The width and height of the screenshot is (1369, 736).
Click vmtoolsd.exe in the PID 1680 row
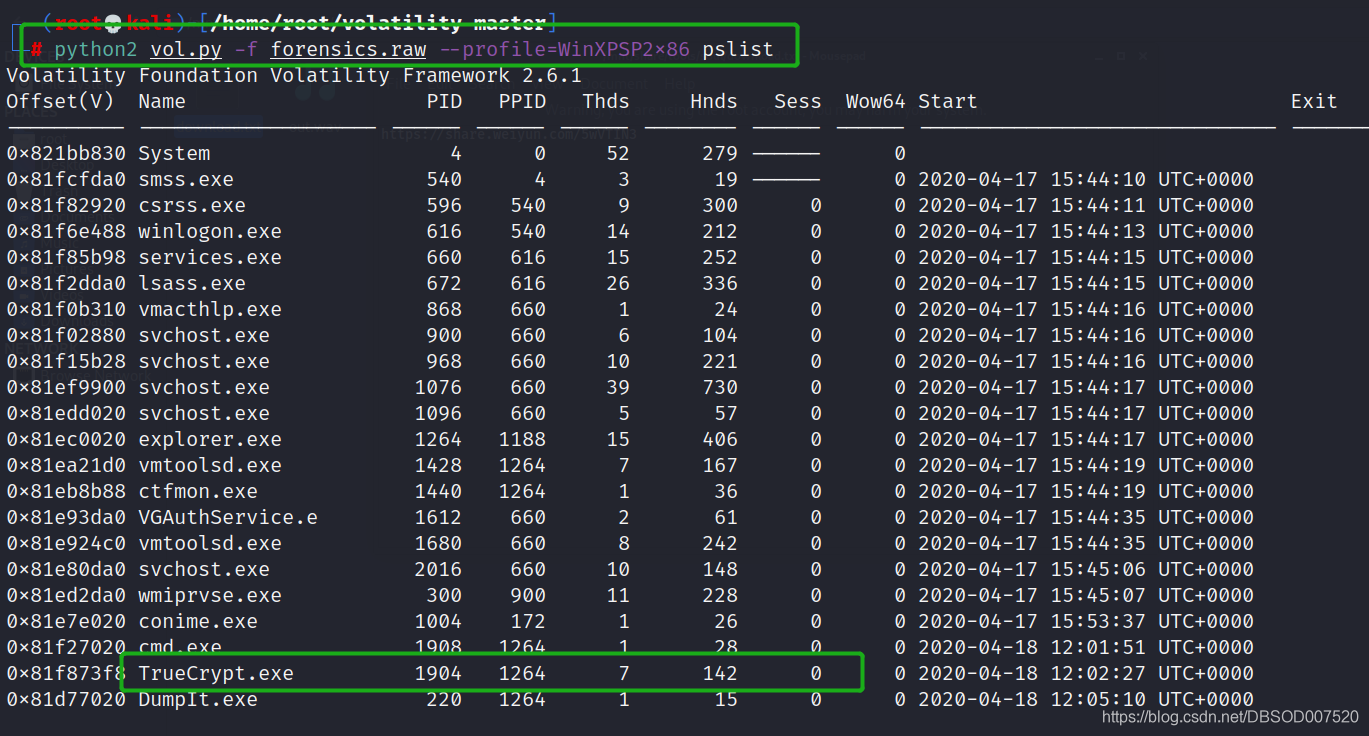tap(210, 543)
